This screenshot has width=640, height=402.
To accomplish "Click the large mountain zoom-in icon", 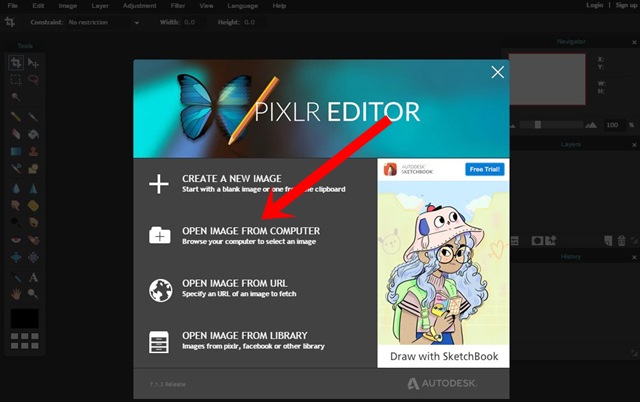I will click(591, 125).
